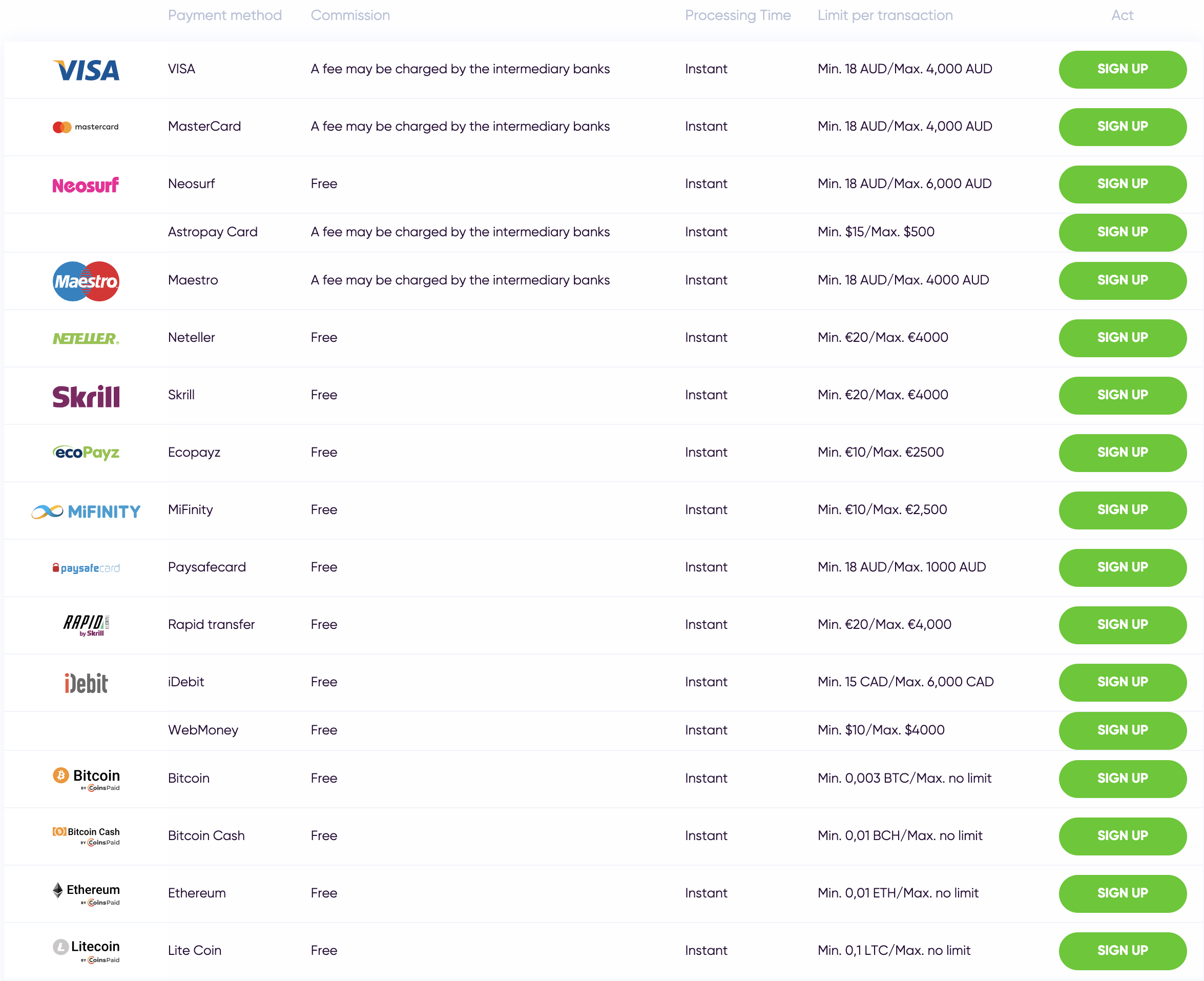Select the 'WebMoney' method name
The image size is (1204, 981).
pyautogui.click(x=203, y=730)
